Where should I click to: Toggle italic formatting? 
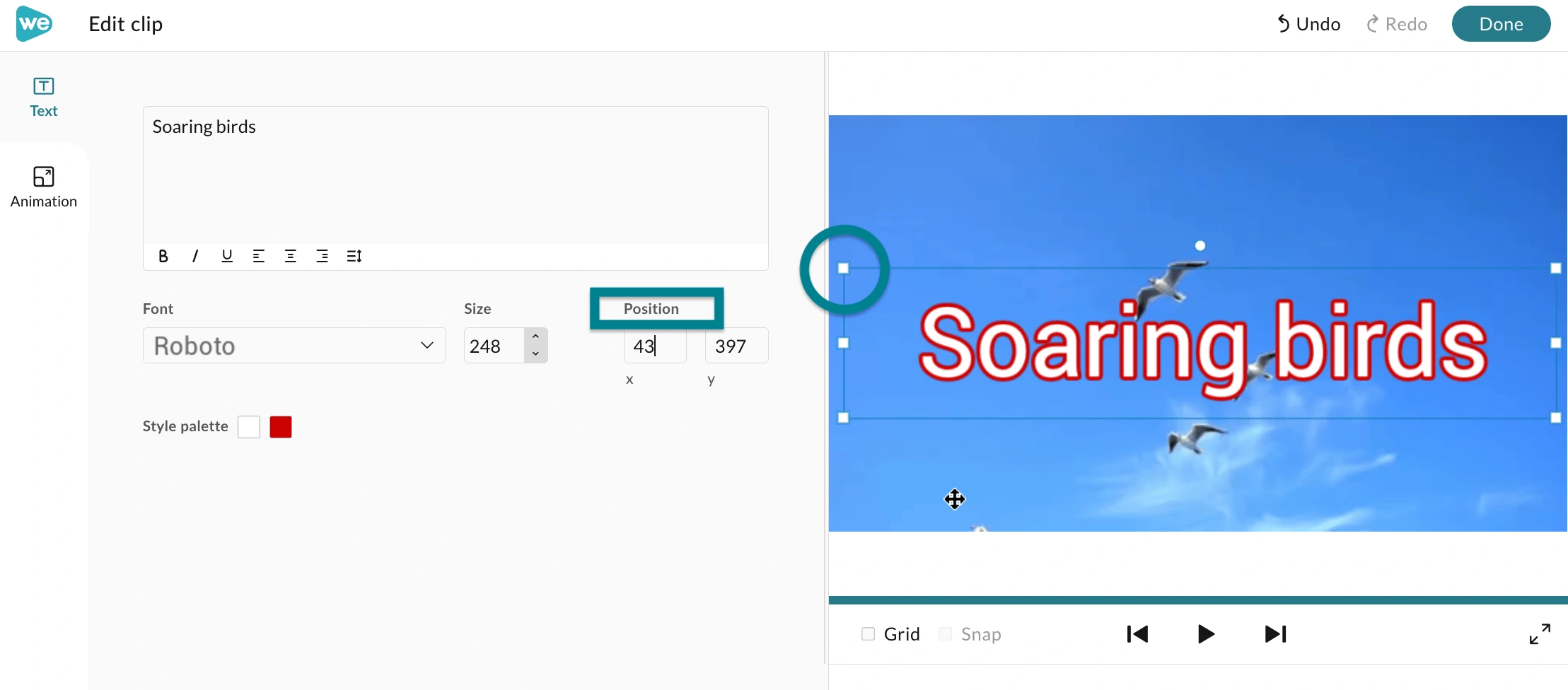click(x=195, y=256)
